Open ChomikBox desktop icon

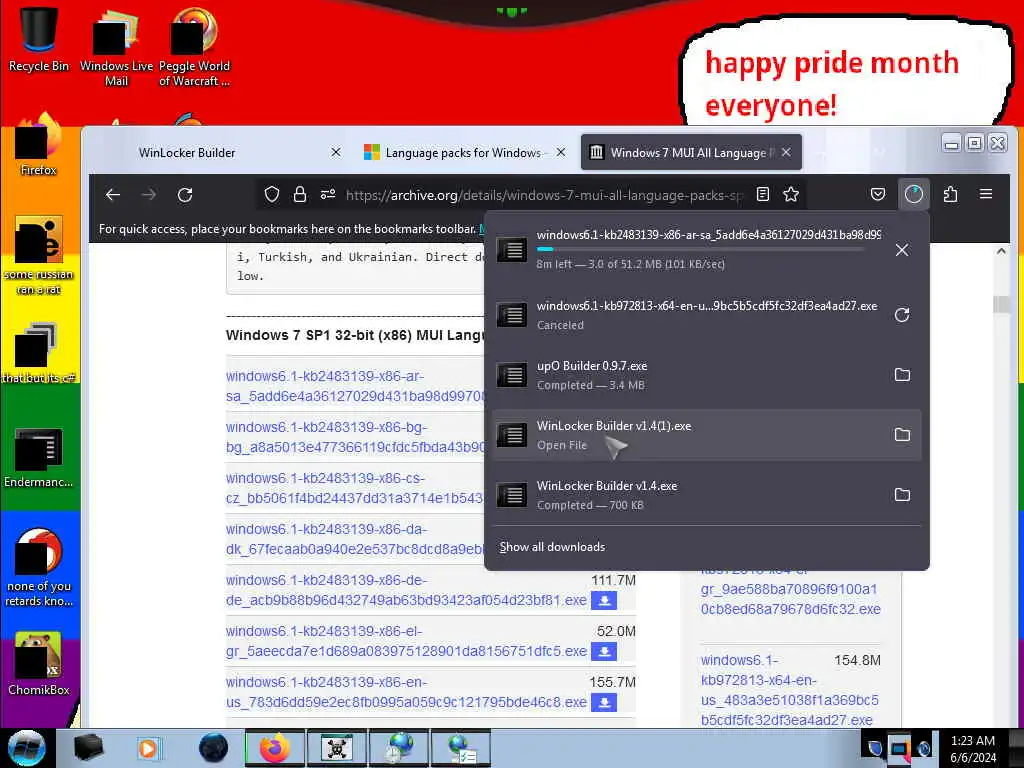(39, 664)
